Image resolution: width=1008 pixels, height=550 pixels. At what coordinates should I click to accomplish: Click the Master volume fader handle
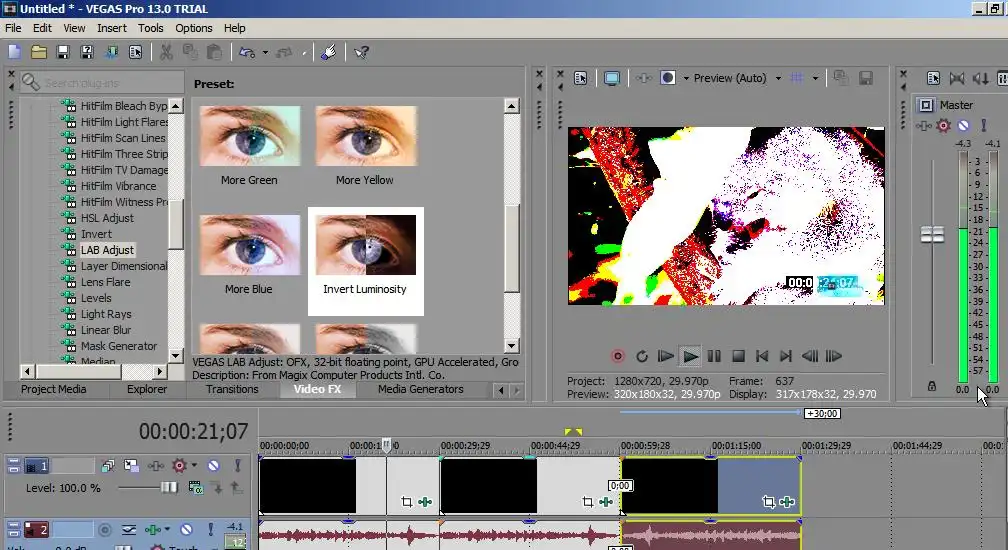click(x=932, y=234)
